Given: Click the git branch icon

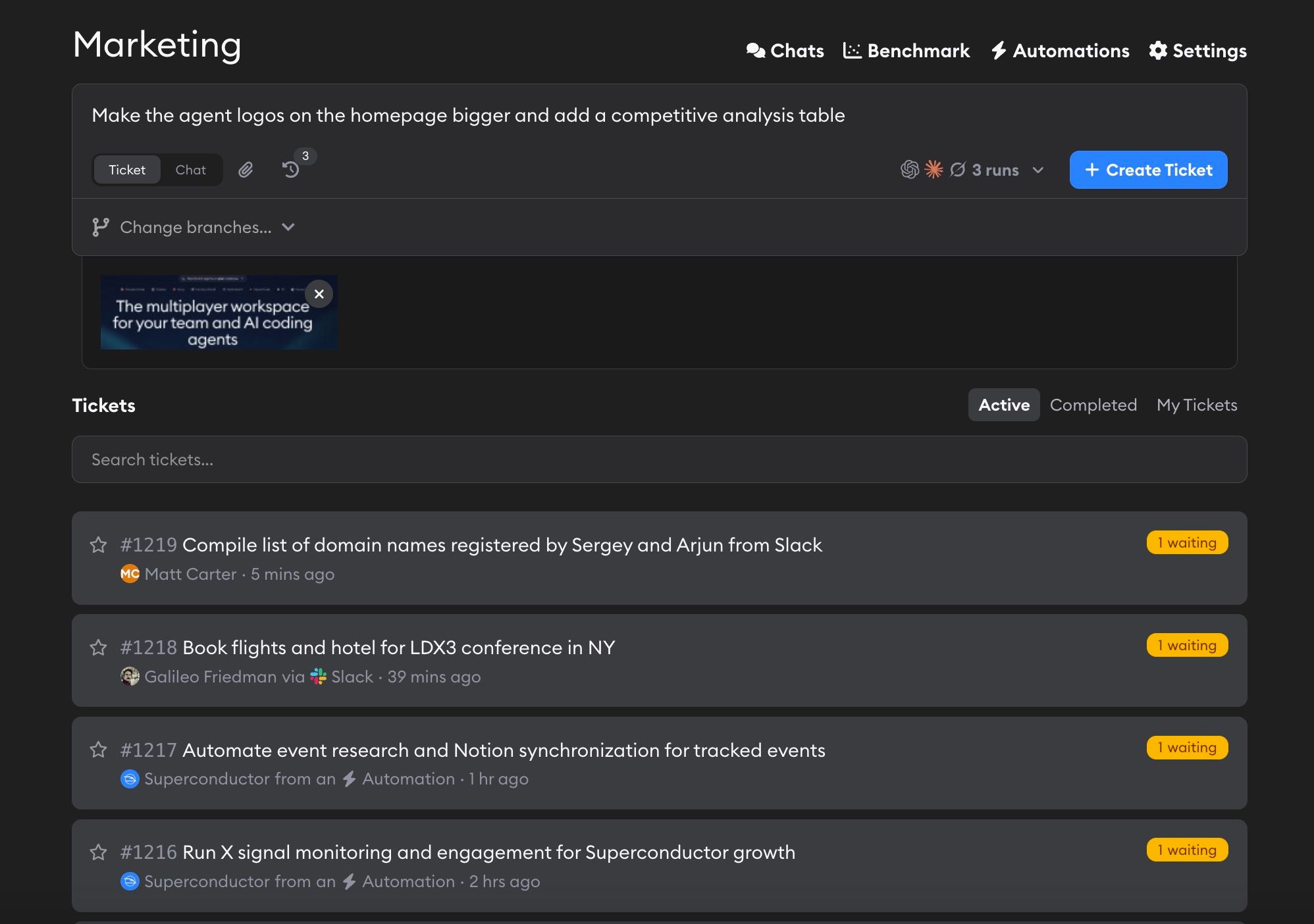Looking at the screenshot, I should click(x=100, y=227).
